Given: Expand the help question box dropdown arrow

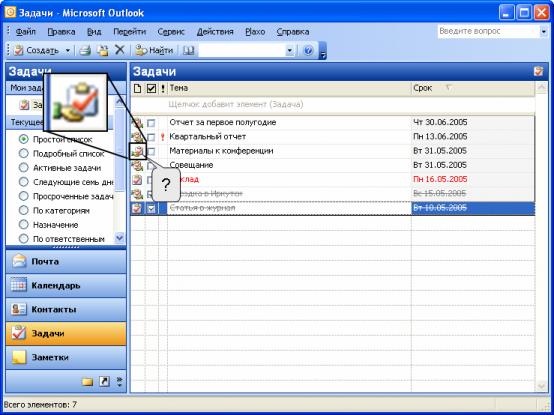Looking at the screenshot, I should [x=544, y=31].
